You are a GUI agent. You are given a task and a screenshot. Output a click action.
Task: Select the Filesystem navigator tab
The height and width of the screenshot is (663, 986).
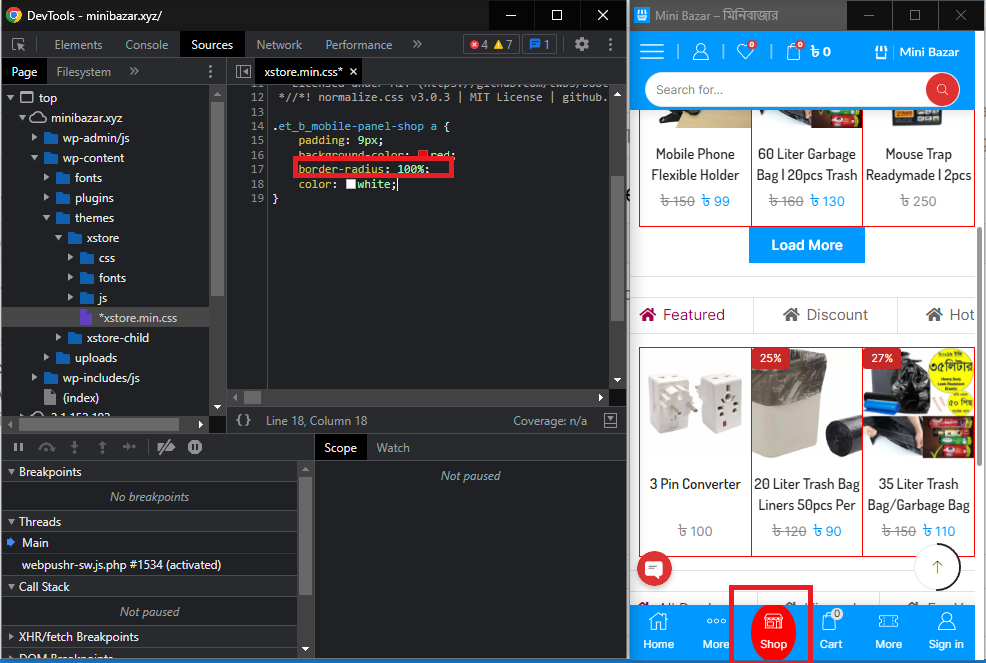[84, 72]
